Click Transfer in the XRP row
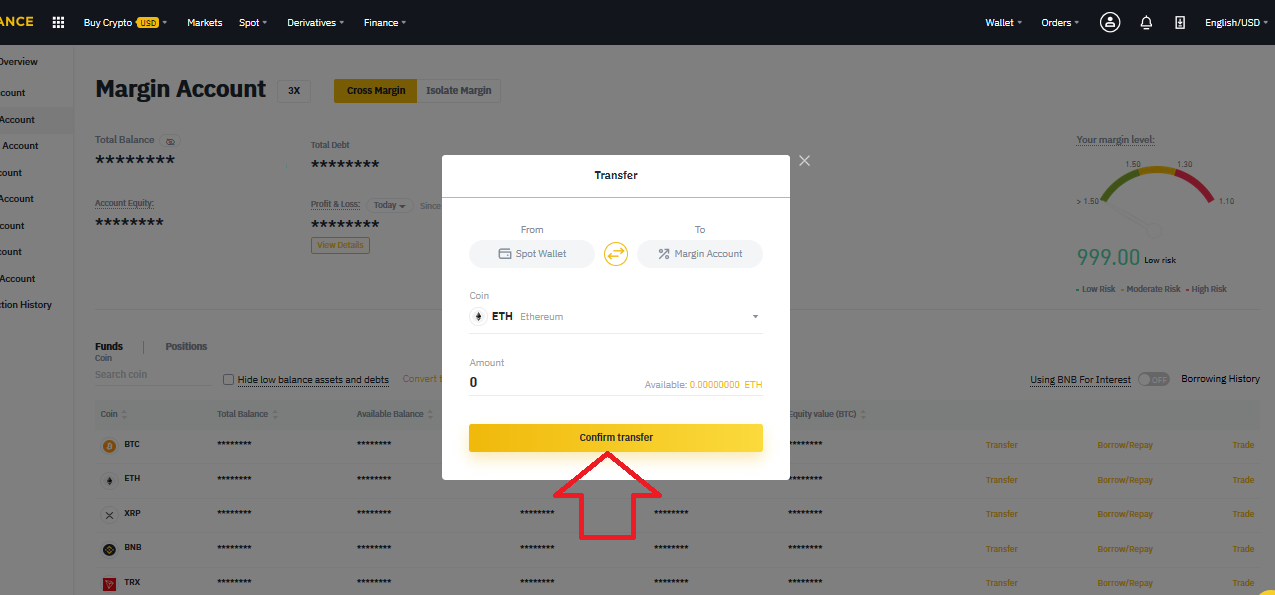1275x595 pixels. [1001, 514]
